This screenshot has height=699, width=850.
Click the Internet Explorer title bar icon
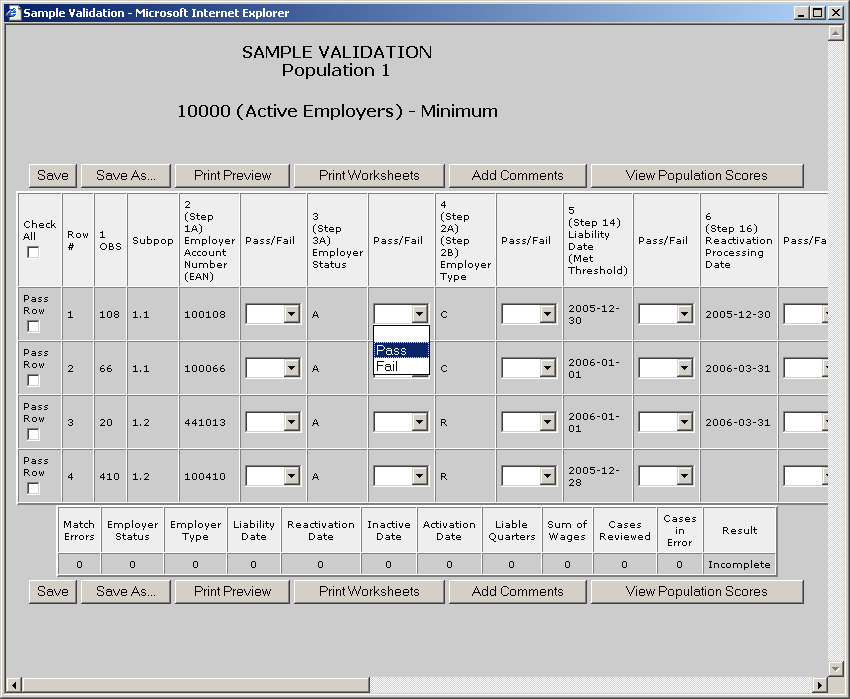click(13, 12)
